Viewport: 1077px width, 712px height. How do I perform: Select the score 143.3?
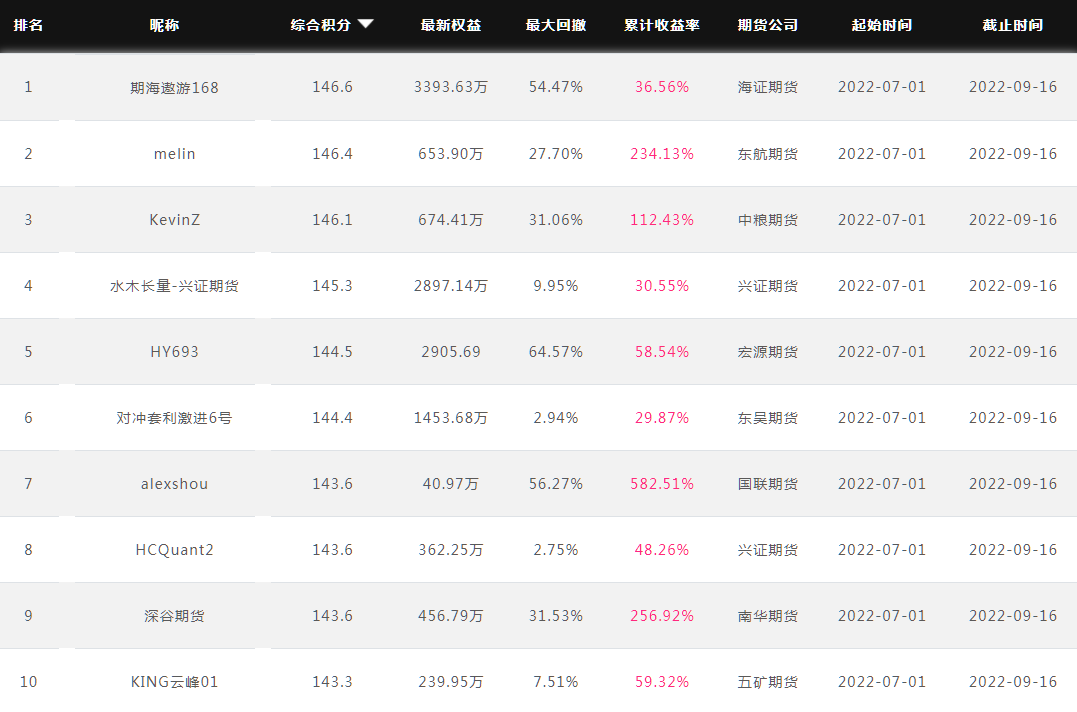coord(332,682)
